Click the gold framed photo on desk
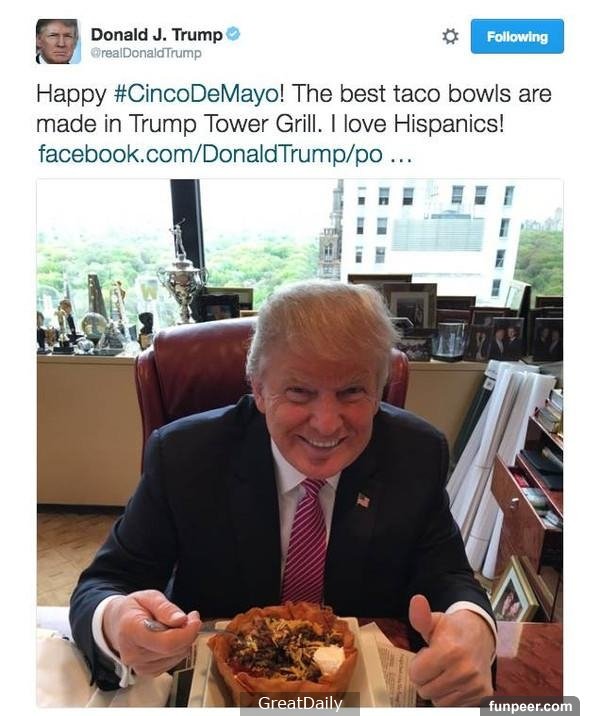This screenshot has height=716, width=600. pos(513,590)
